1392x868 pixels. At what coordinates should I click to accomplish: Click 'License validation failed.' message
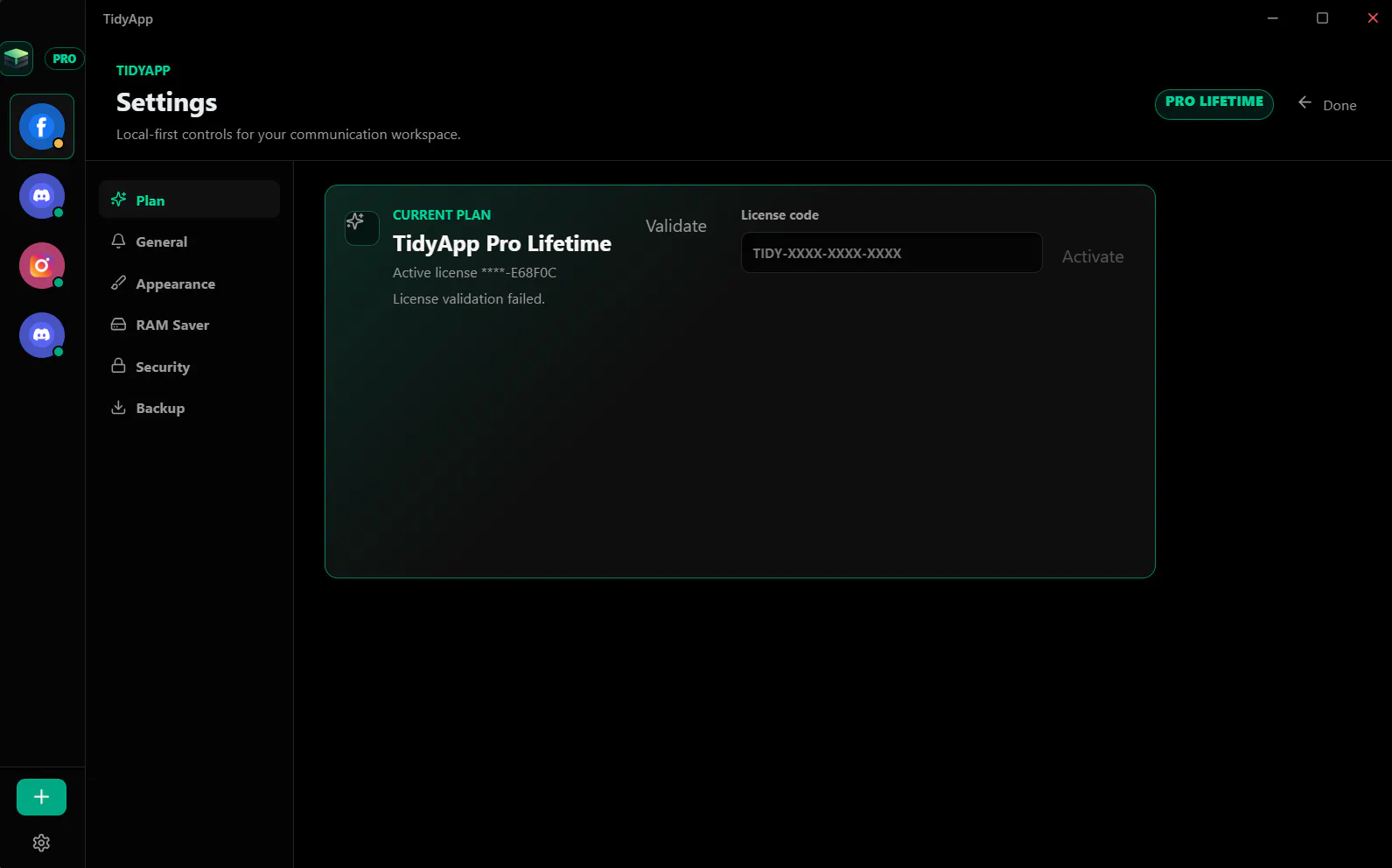(469, 299)
